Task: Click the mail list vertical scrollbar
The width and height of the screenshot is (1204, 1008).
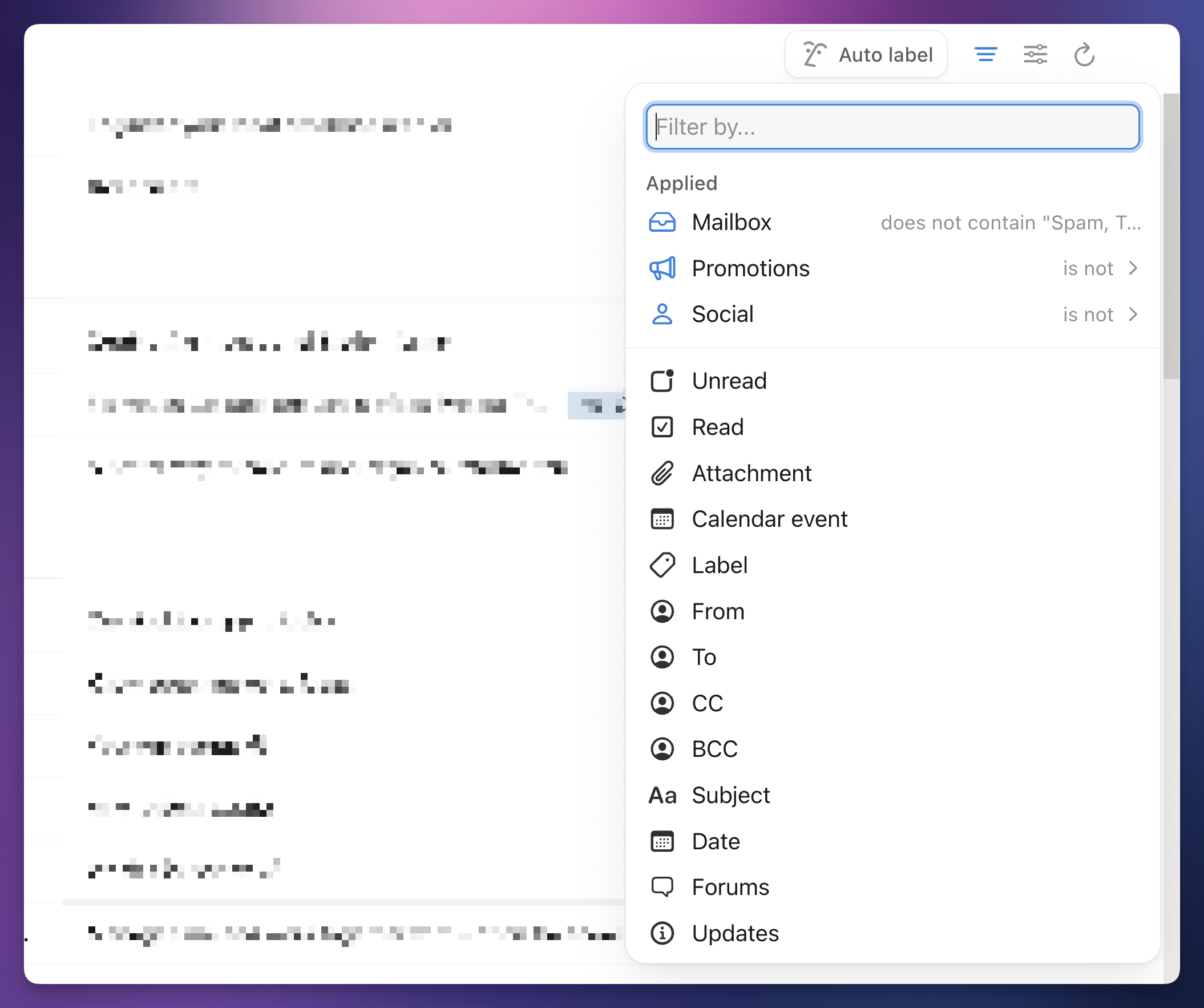Action: pyautogui.click(x=1171, y=236)
